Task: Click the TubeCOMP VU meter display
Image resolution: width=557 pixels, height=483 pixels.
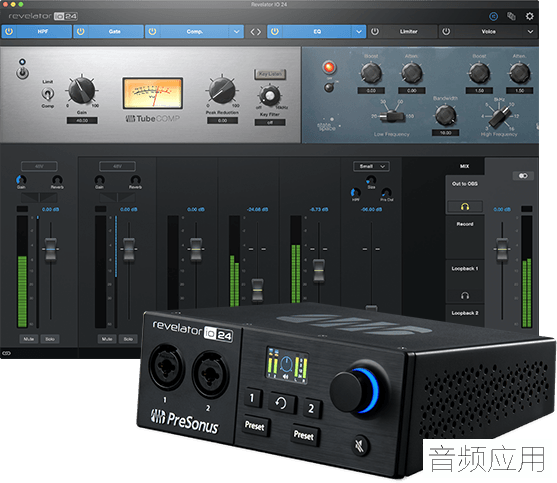Action: pyautogui.click(x=153, y=93)
